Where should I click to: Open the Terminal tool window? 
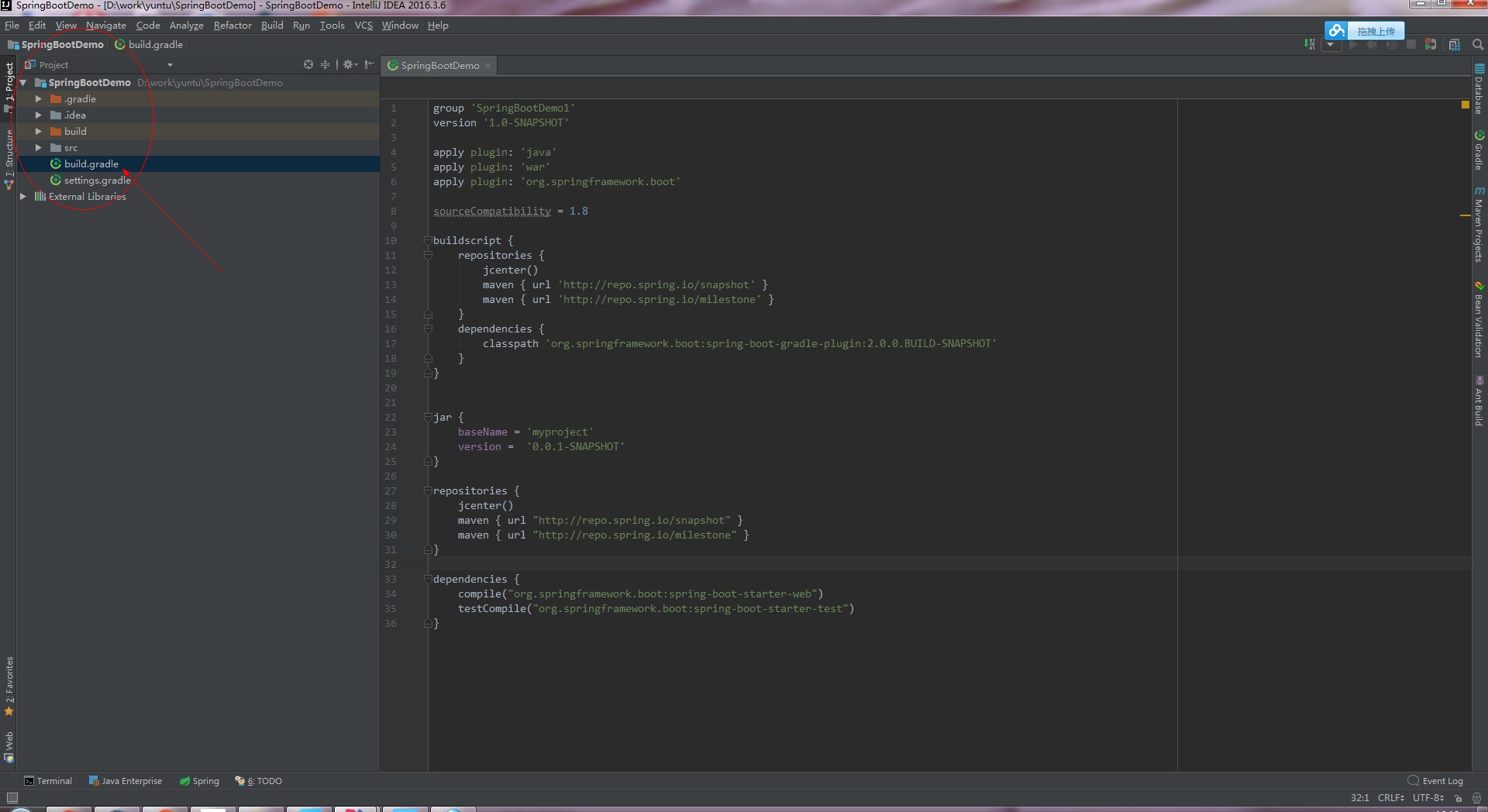48,781
